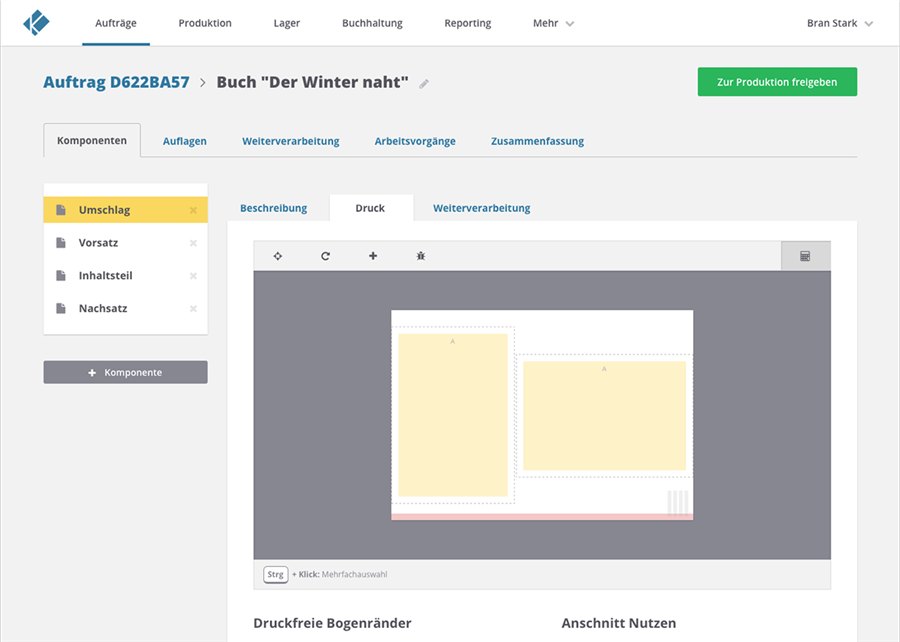Click the plus add icon in canvas toolbar
Screen dimensions: 900x642
(x=373, y=256)
